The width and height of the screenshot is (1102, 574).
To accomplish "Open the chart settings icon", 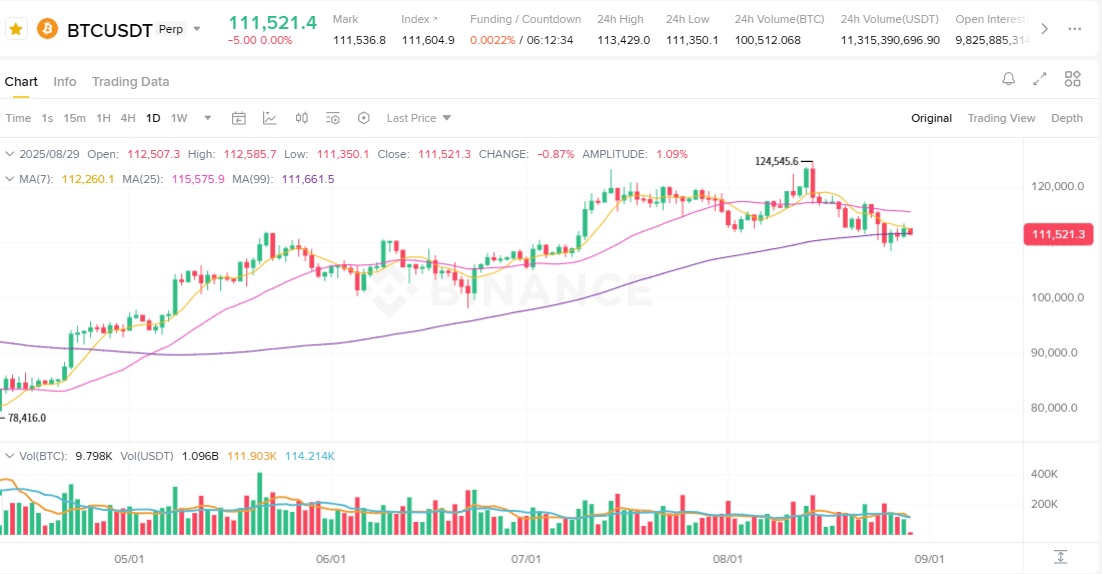I will pos(333,118).
